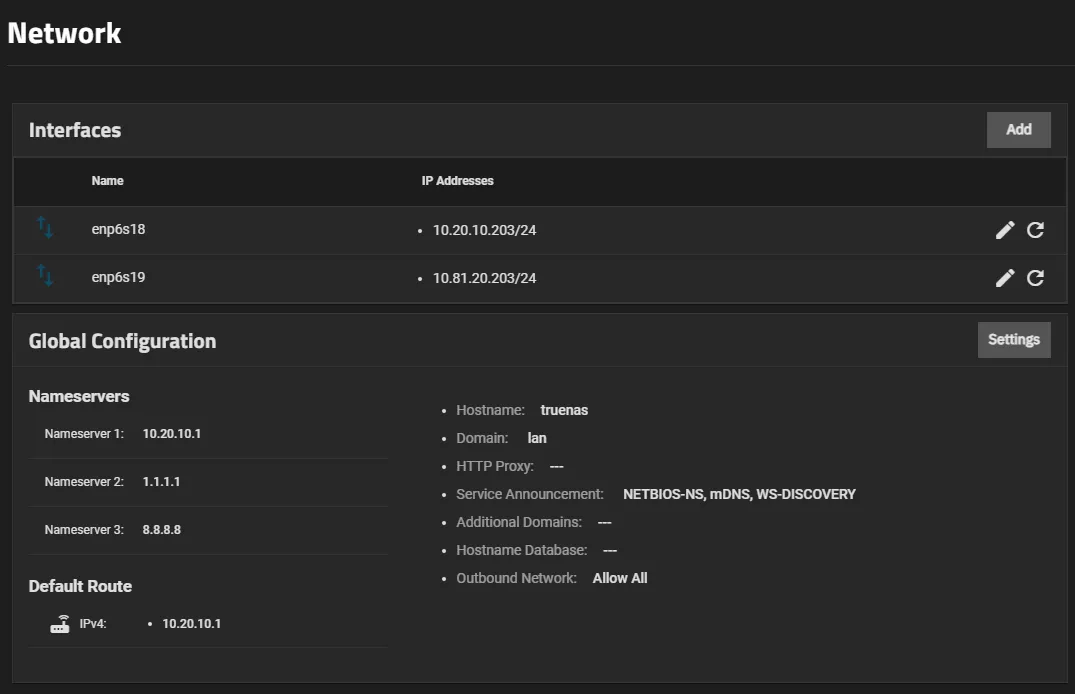This screenshot has height=694, width=1075.
Task: Click the traffic arrows icon beside enp6s18
Action: click(45, 229)
